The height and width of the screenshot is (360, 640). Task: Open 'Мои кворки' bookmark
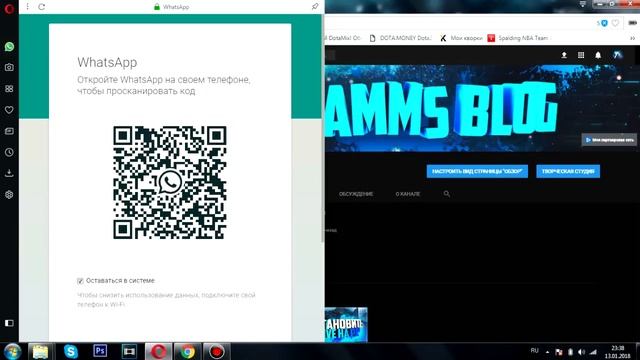(x=461, y=38)
